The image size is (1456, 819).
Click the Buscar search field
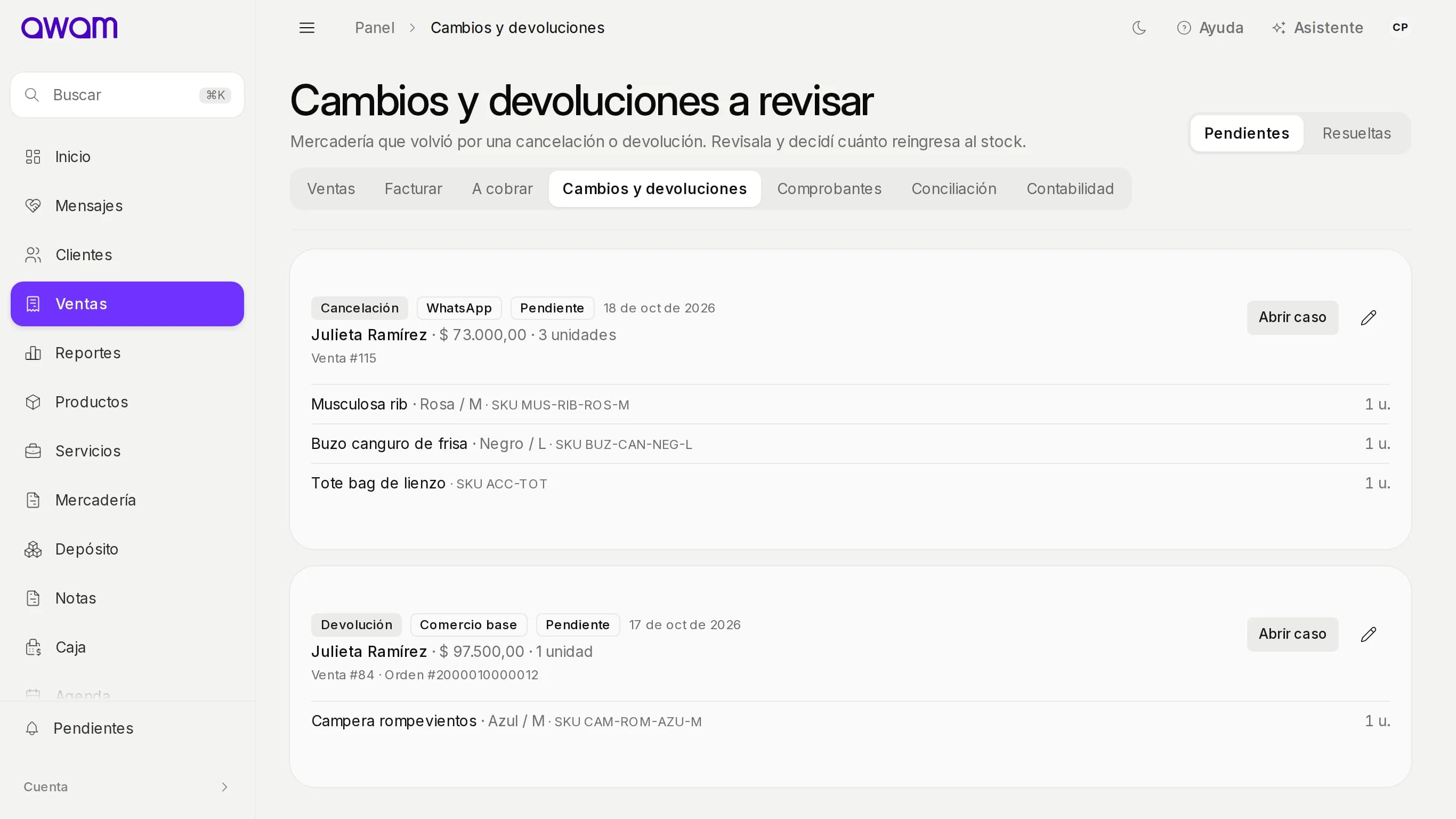(127, 95)
